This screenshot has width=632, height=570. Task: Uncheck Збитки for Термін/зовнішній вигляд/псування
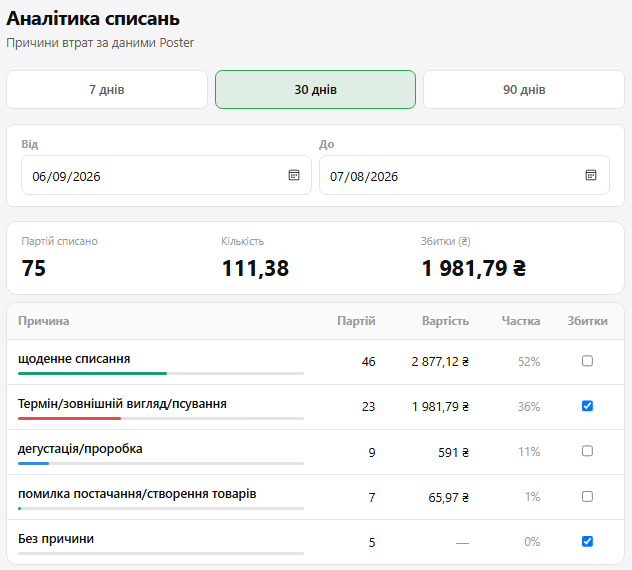click(x=587, y=406)
